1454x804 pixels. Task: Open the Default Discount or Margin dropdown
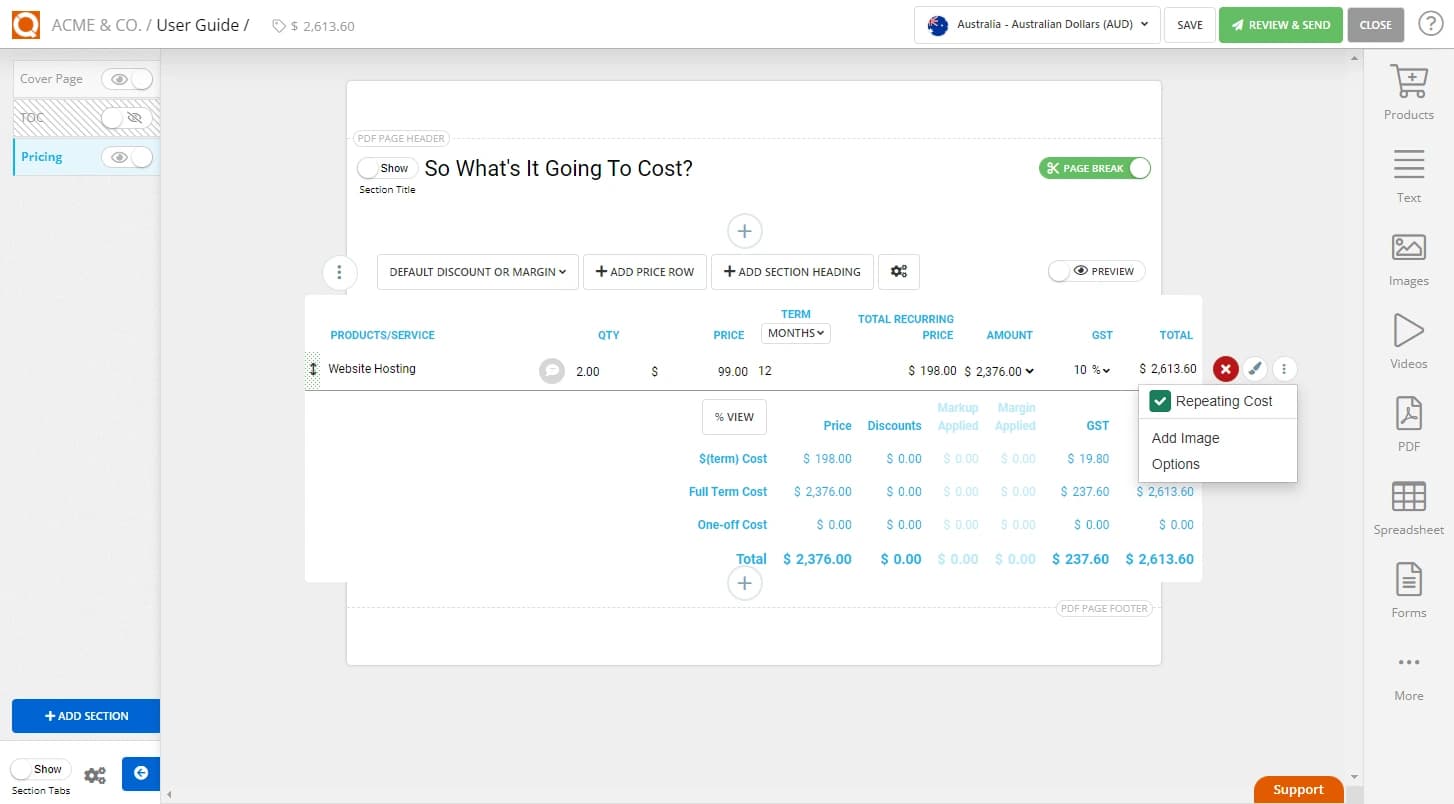pyautogui.click(x=477, y=271)
